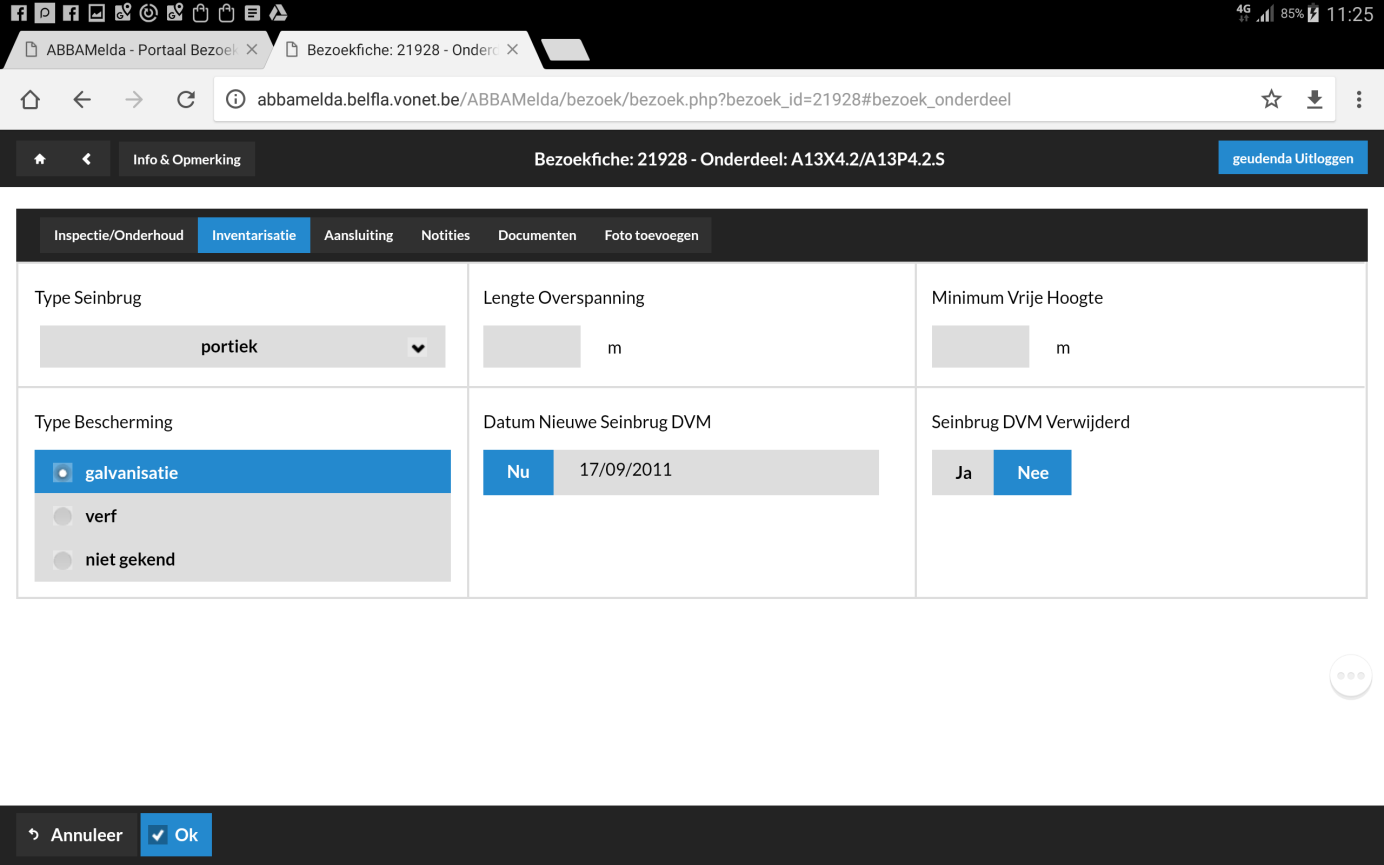Viewport: 1384px width, 865px height.
Task: Open the Foto toevoegen tab
Action: [x=651, y=235]
